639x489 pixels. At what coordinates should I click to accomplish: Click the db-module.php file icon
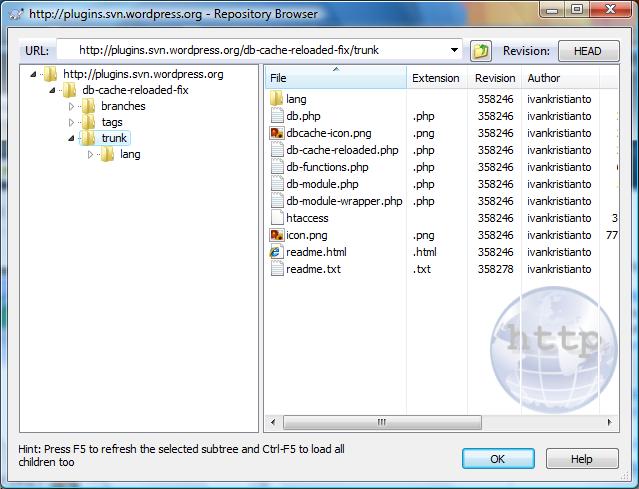click(277, 184)
